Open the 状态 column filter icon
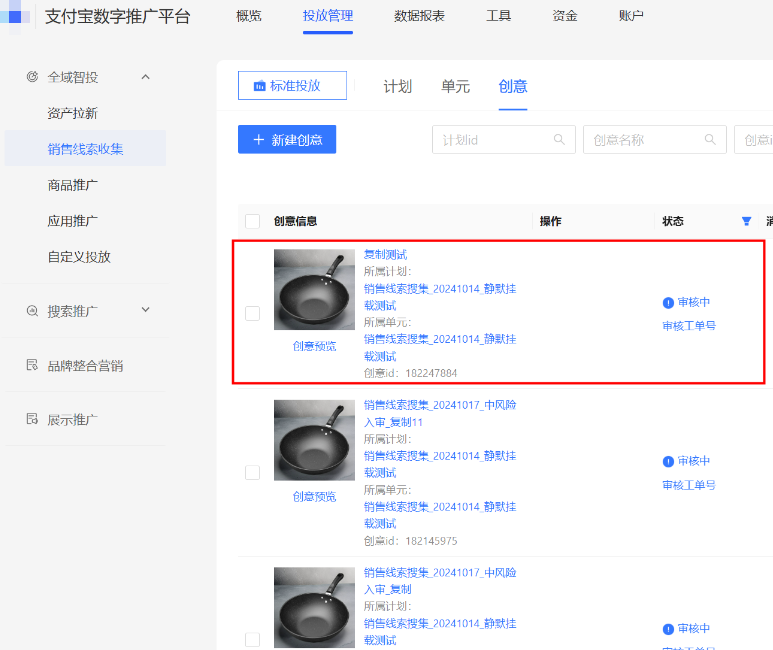Image resolution: width=773 pixels, height=650 pixels. click(x=746, y=221)
